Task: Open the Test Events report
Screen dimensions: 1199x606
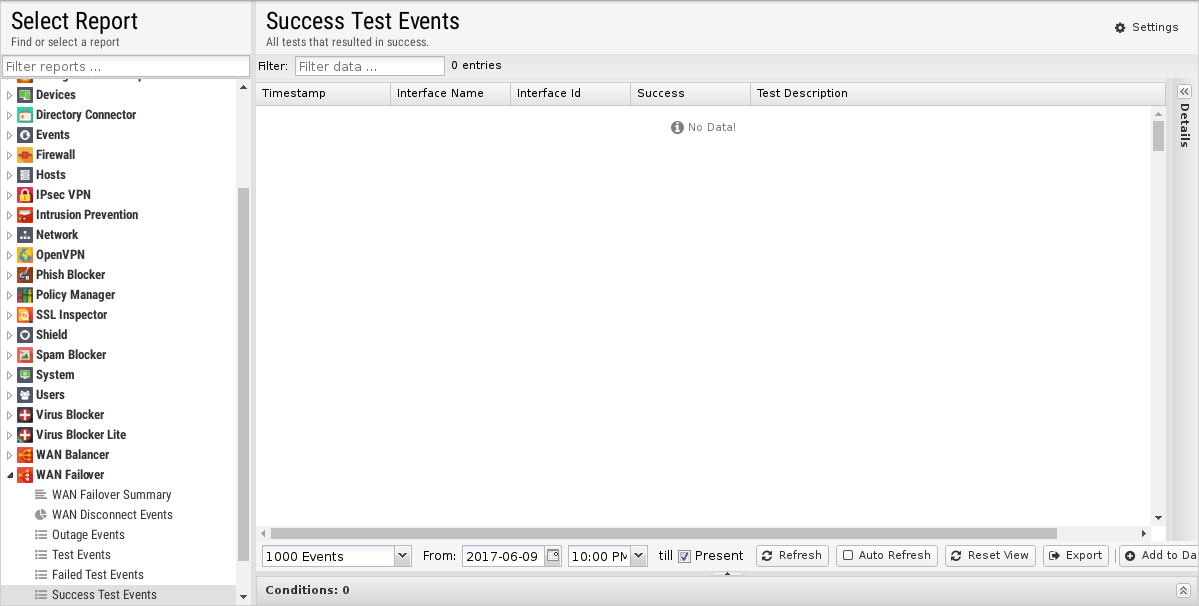Action: tap(81, 555)
